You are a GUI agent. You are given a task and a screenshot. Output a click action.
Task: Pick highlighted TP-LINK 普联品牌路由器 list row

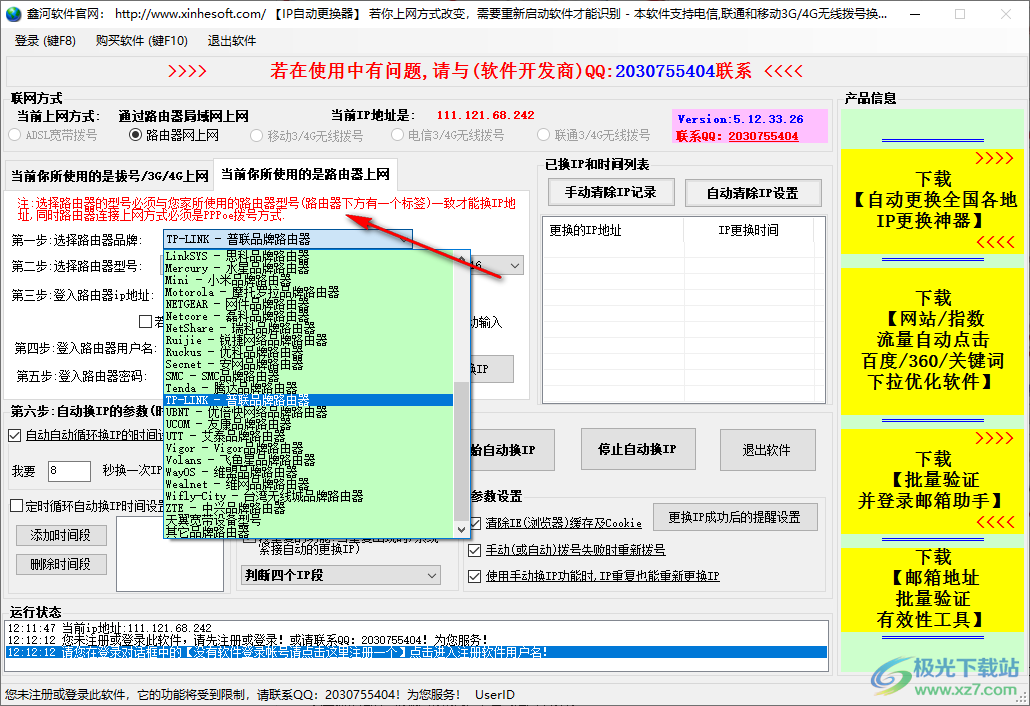[x=308, y=400]
